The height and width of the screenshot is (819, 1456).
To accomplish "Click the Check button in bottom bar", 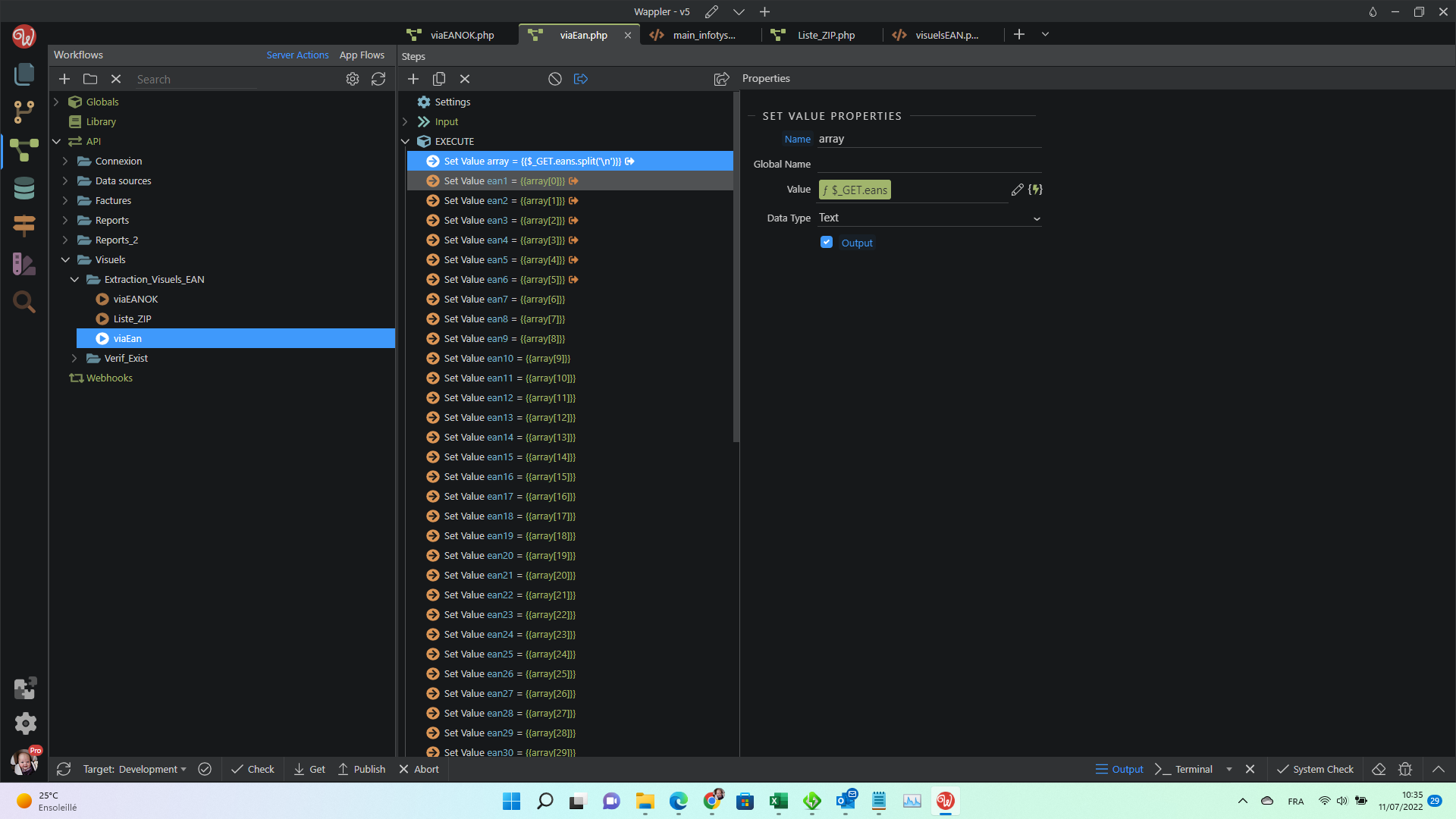I will click(x=253, y=769).
